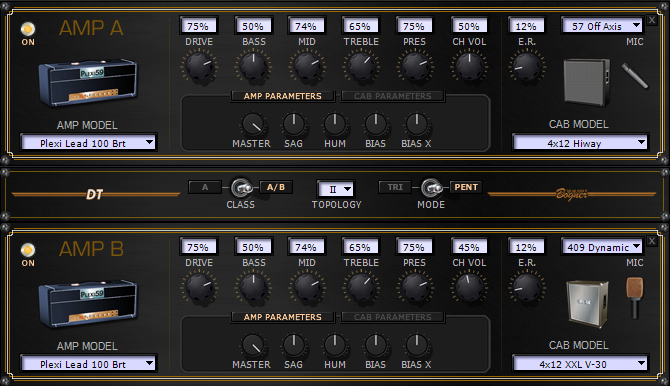Select PENT mode option
The image size is (670, 386).
coord(466,187)
